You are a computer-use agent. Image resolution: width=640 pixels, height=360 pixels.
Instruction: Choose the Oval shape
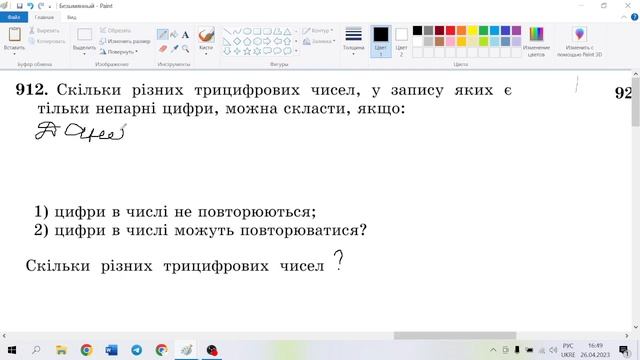click(x=247, y=31)
